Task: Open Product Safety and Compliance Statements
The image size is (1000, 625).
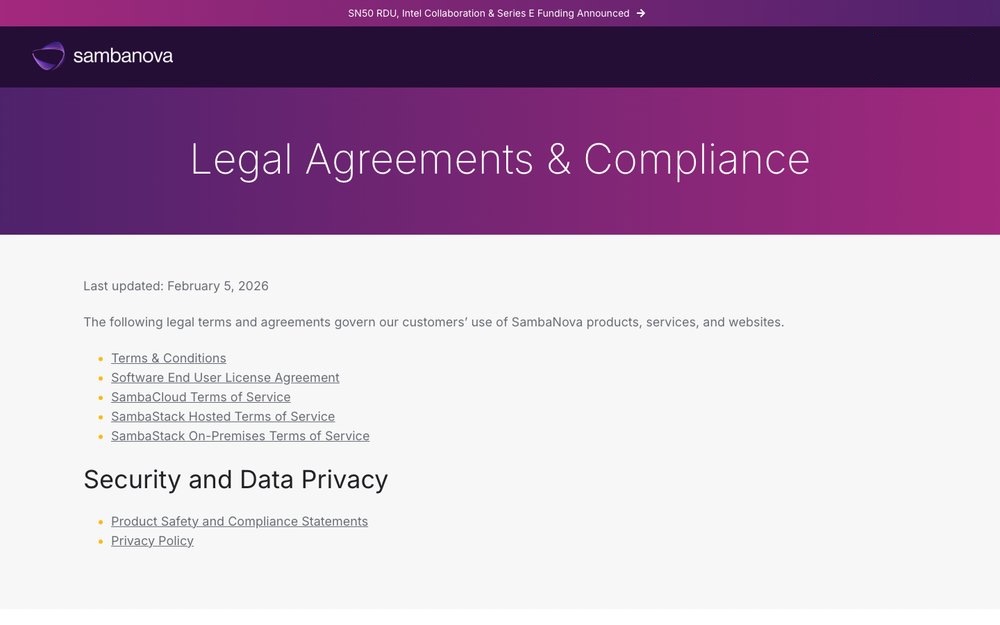Action: click(239, 521)
